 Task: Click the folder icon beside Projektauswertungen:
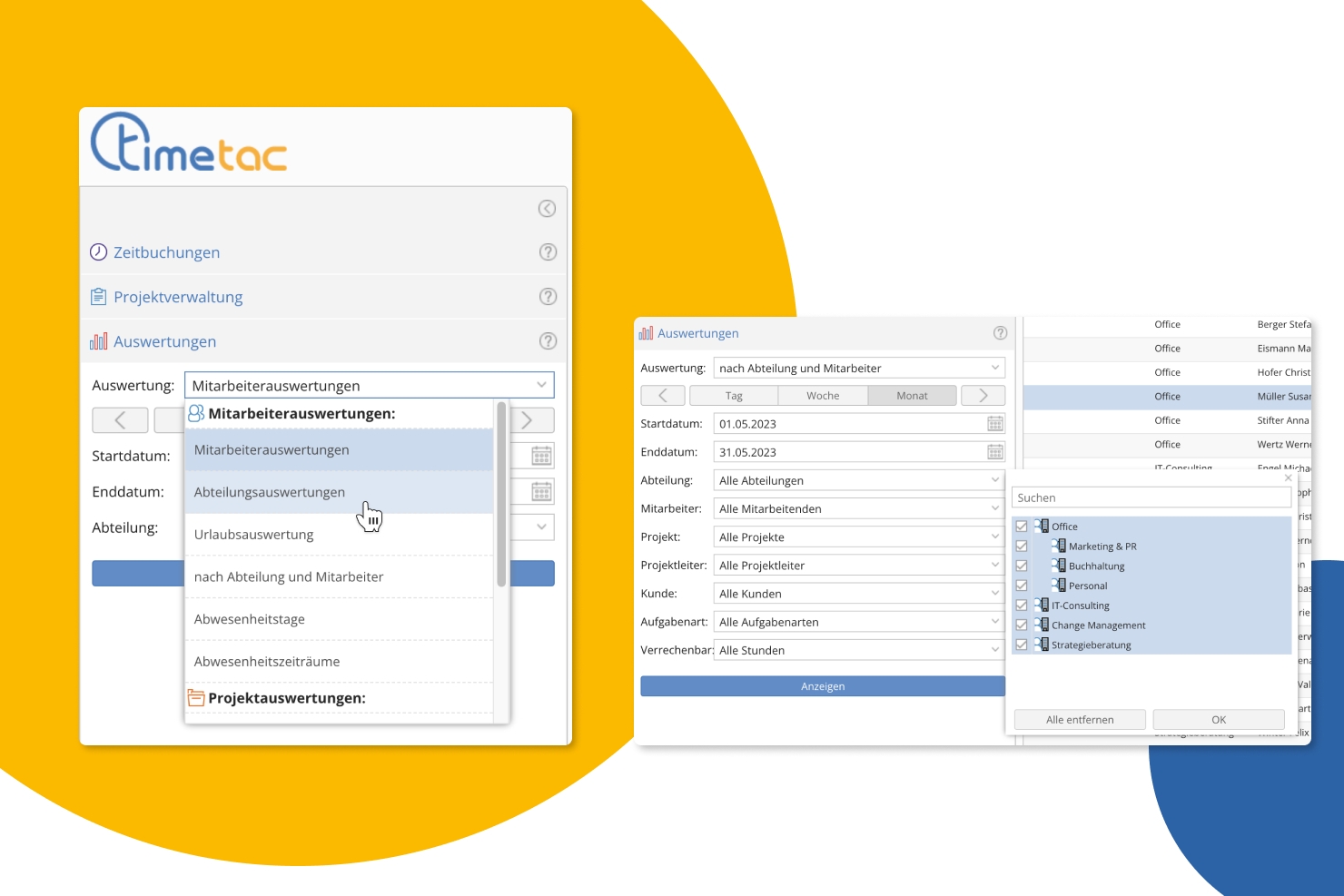coord(196,698)
